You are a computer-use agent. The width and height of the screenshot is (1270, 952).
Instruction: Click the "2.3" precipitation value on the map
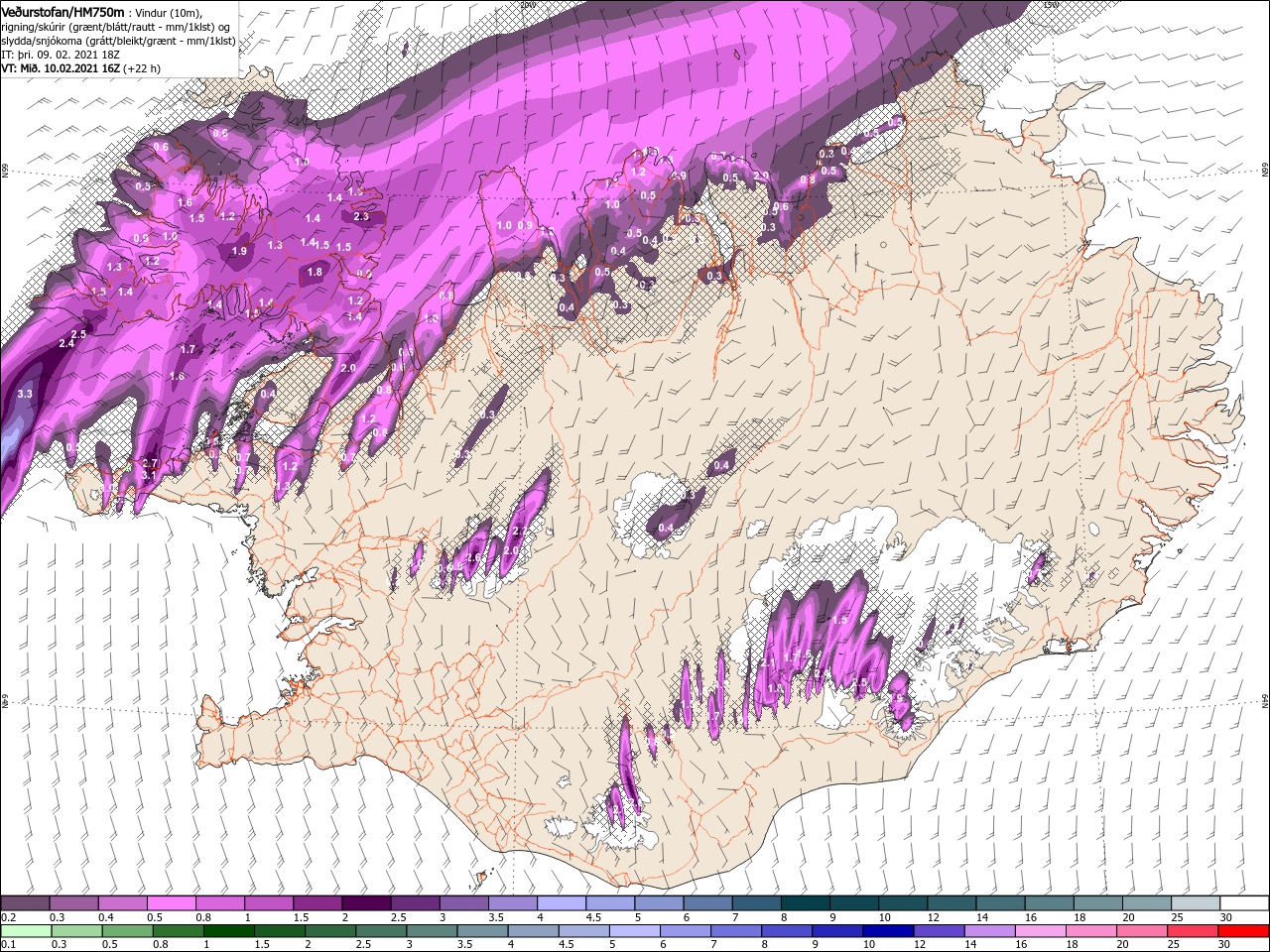[x=361, y=216]
